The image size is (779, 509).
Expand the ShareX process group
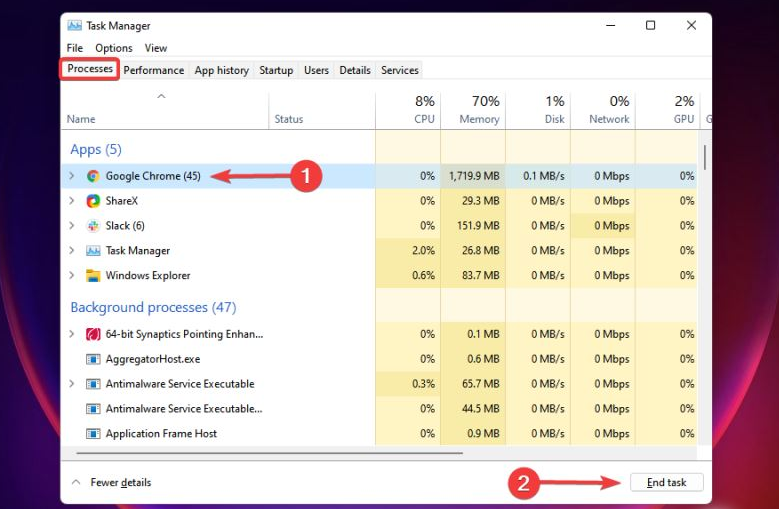click(x=72, y=201)
